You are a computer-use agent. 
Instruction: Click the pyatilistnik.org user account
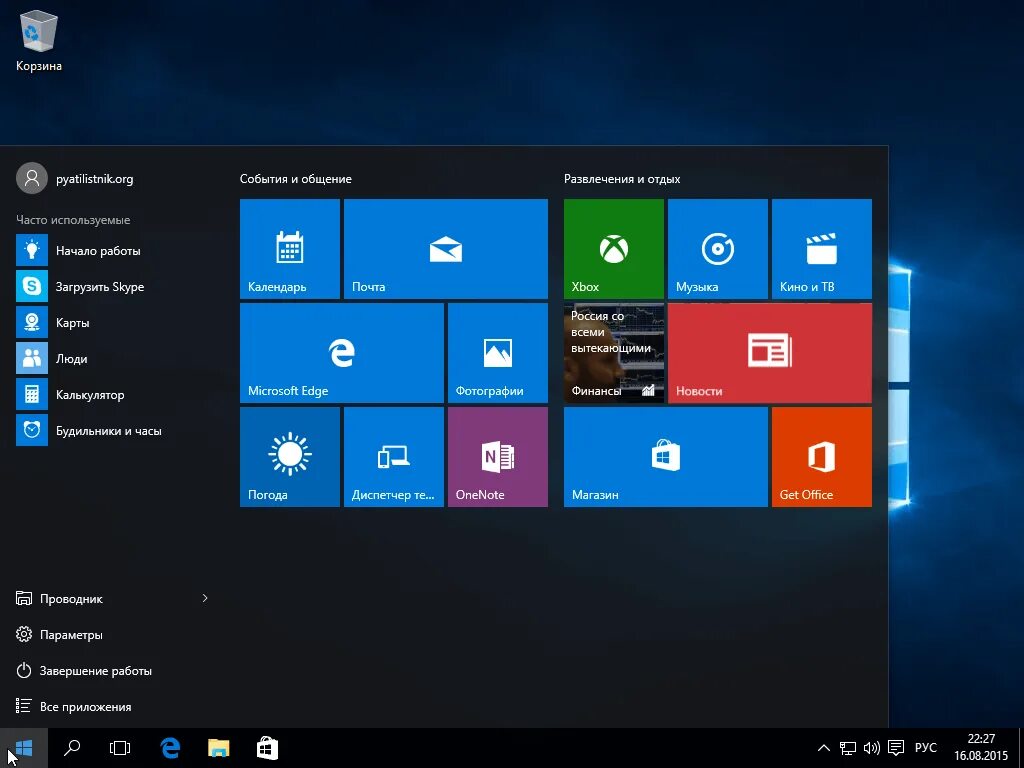75,178
